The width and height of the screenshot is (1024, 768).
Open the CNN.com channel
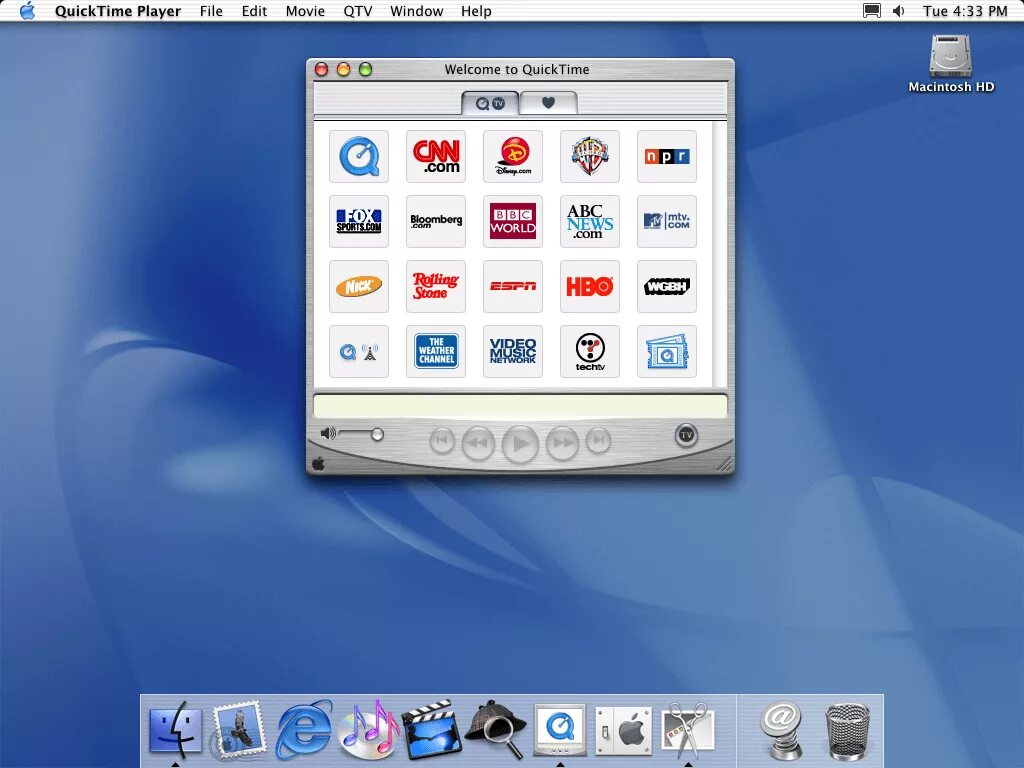click(x=436, y=157)
